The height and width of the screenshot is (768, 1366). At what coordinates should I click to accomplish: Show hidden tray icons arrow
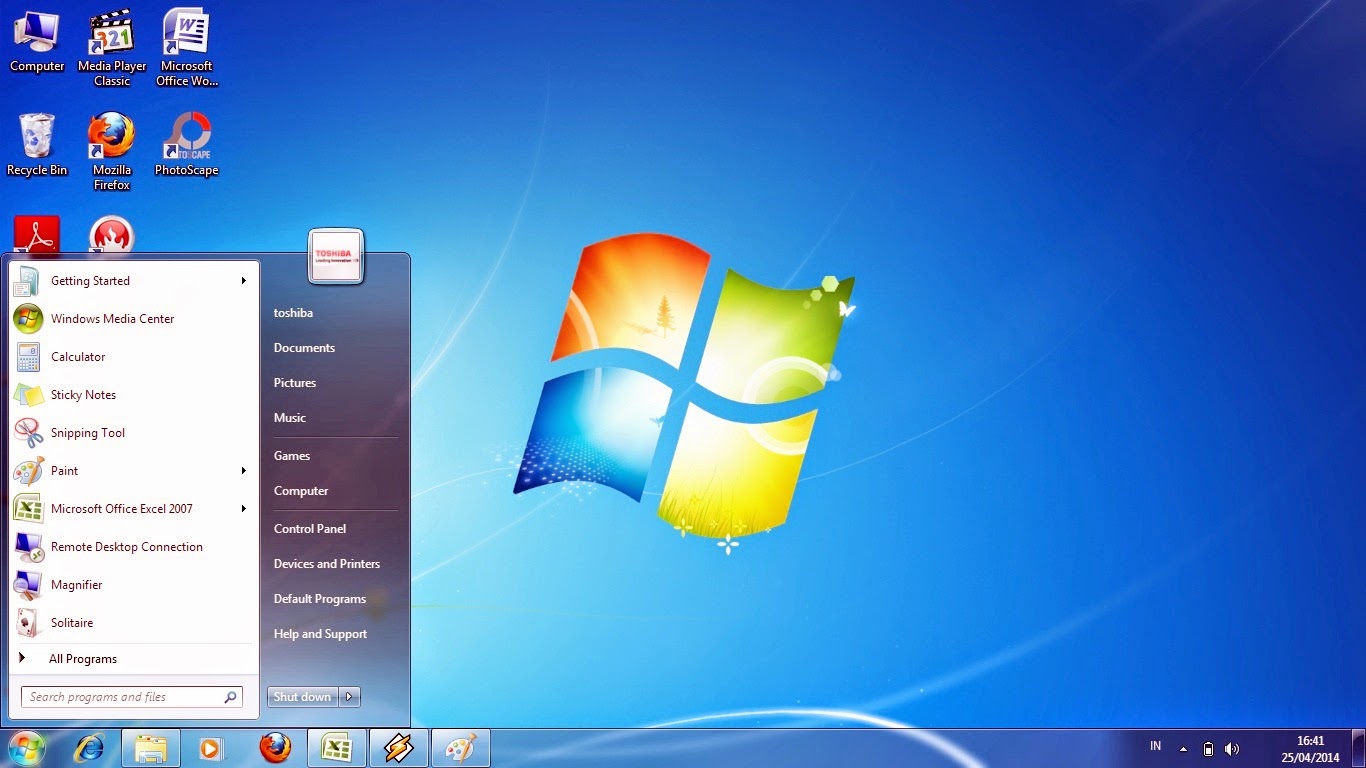point(1184,748)
